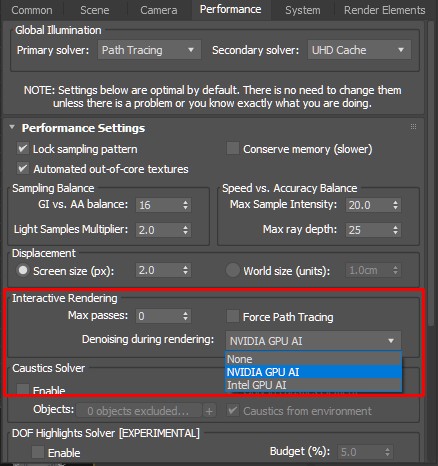438x466 pixels.
Task: Open the Secondary solver dropdown
Action: click(x=359, y=50)
